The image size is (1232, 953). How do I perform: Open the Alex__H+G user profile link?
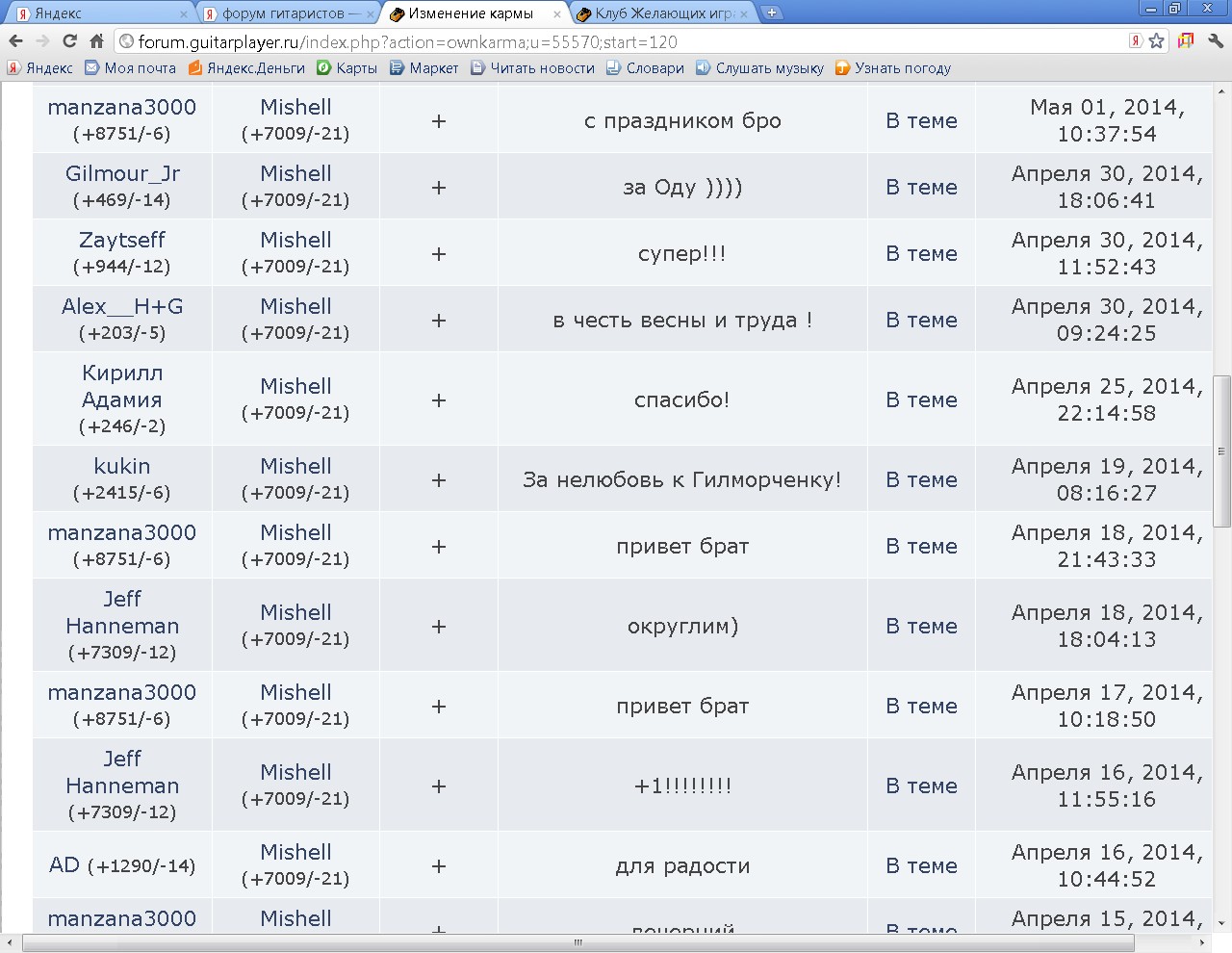[x=122, y=306]
